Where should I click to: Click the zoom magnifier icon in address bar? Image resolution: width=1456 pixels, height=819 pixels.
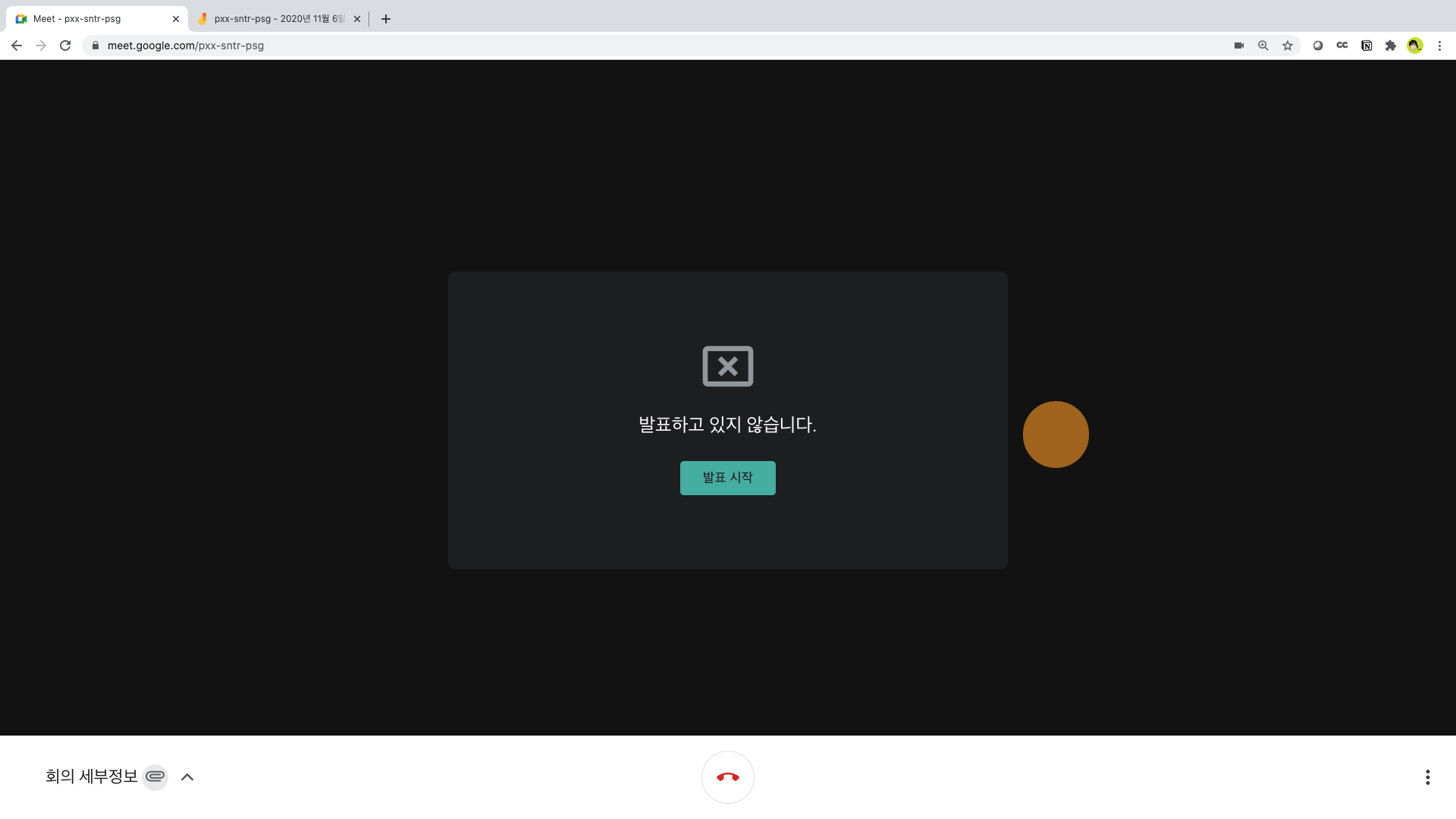[1263, 45]
